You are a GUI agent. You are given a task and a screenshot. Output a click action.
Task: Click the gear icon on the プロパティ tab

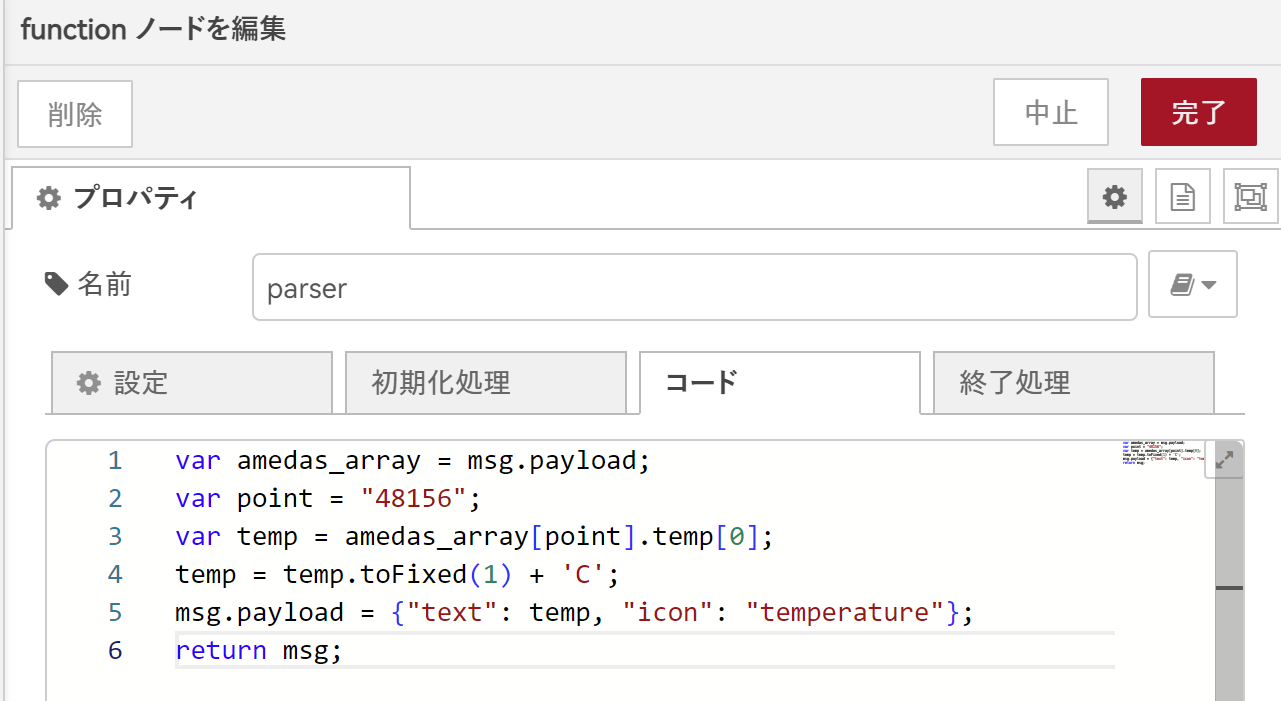tap(47, 197)
